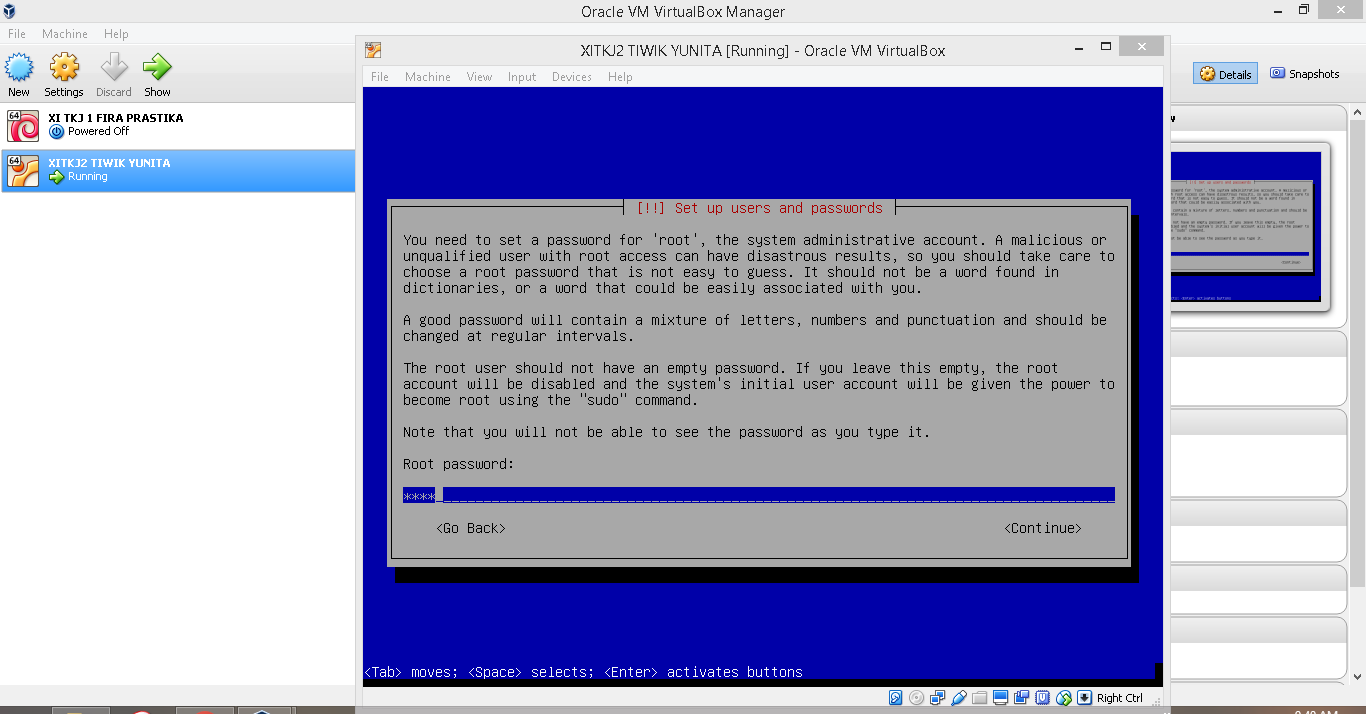Open Input menu in the VM window

click(x=522, y=77)
